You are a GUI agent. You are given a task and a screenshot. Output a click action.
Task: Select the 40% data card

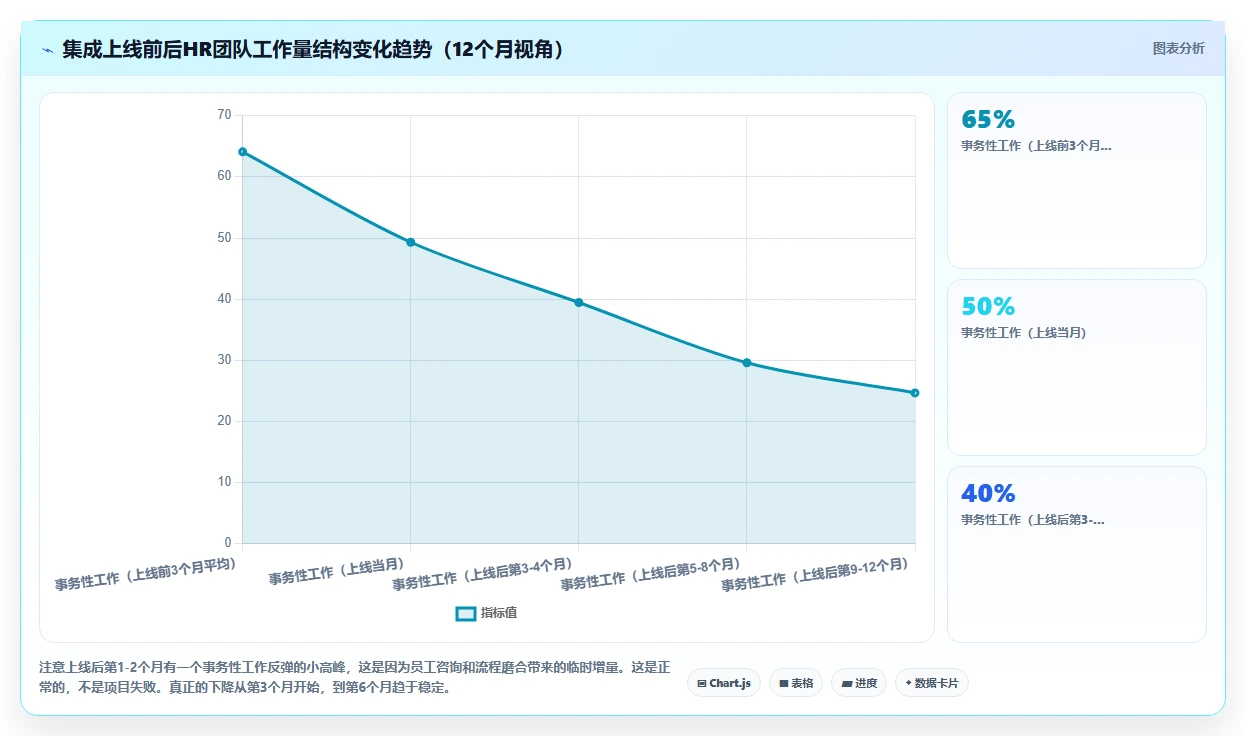[1076, 554]
